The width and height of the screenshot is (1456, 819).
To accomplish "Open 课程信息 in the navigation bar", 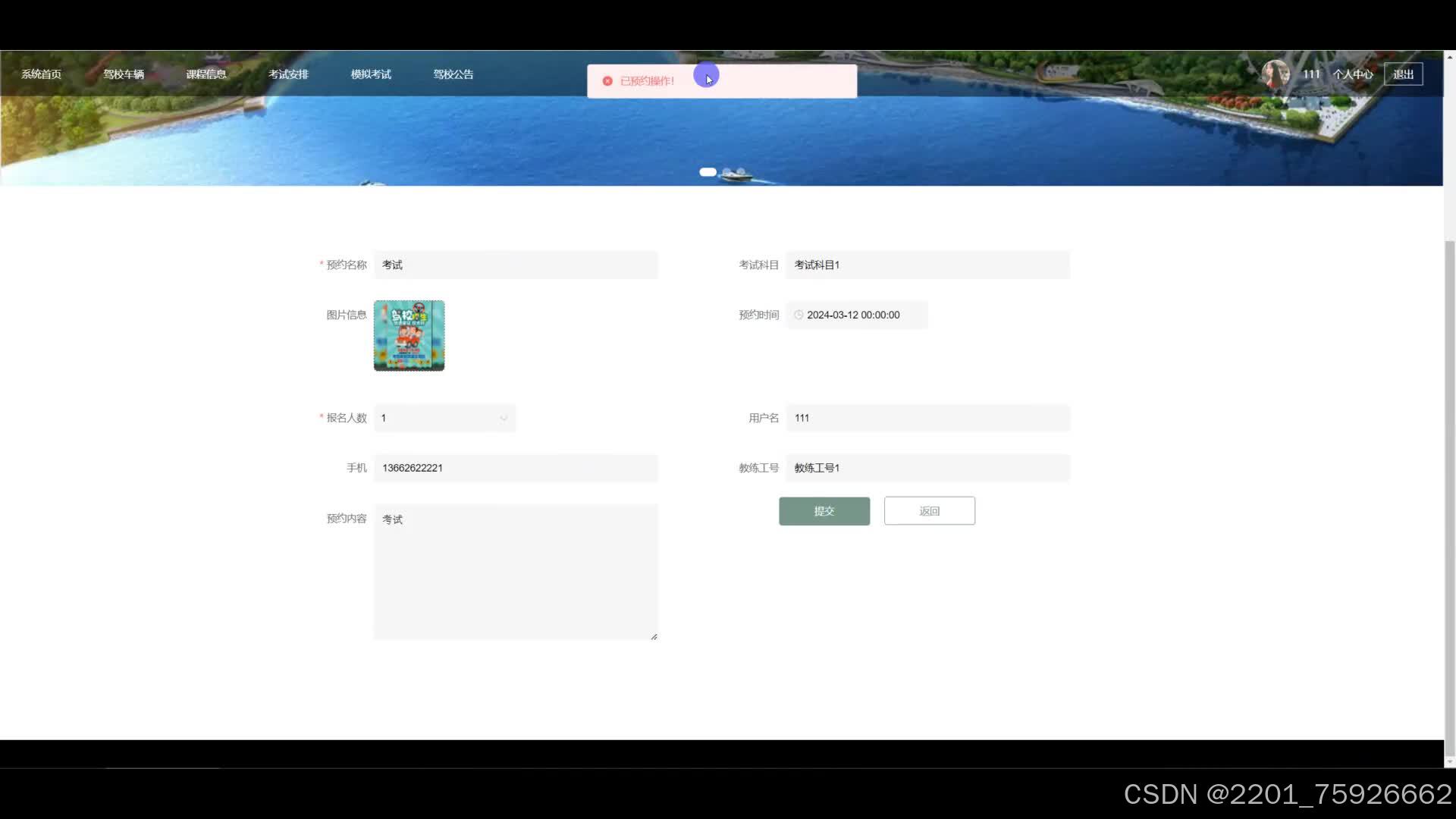I will (x=206, y=74).
